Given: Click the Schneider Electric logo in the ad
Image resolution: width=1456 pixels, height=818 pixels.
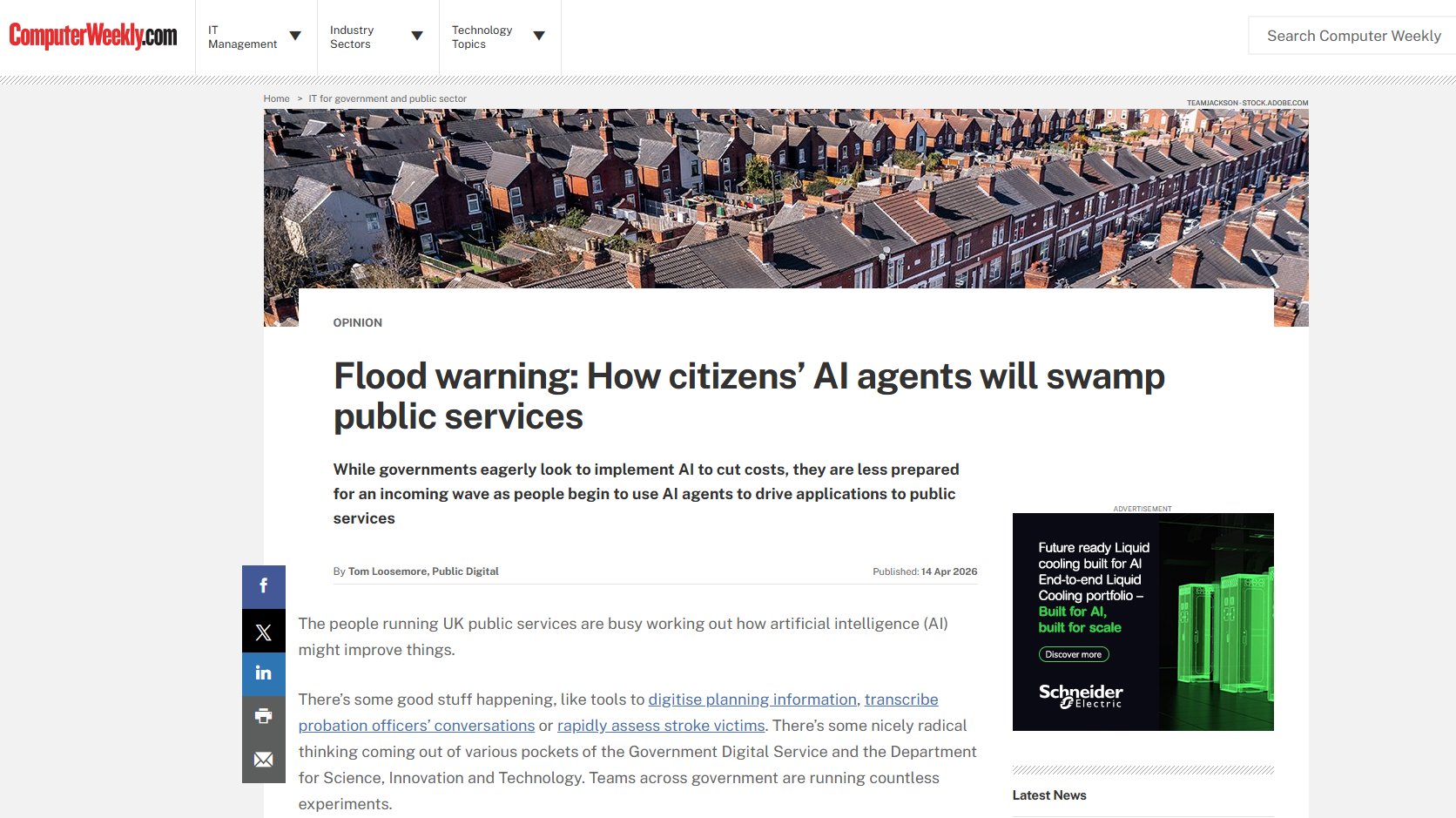Looking at the screenshot, I should click(x=1080, y=695).
